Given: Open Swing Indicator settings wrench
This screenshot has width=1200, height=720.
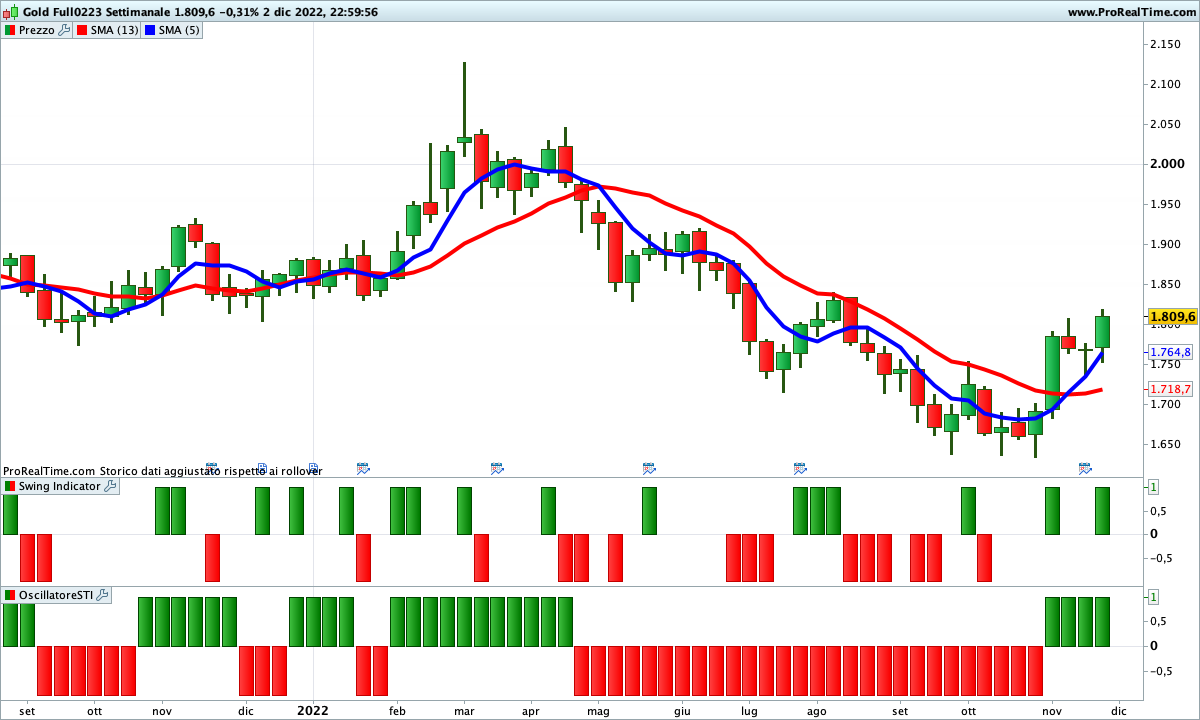Looking at the screenshot, I should coord(110,486).
